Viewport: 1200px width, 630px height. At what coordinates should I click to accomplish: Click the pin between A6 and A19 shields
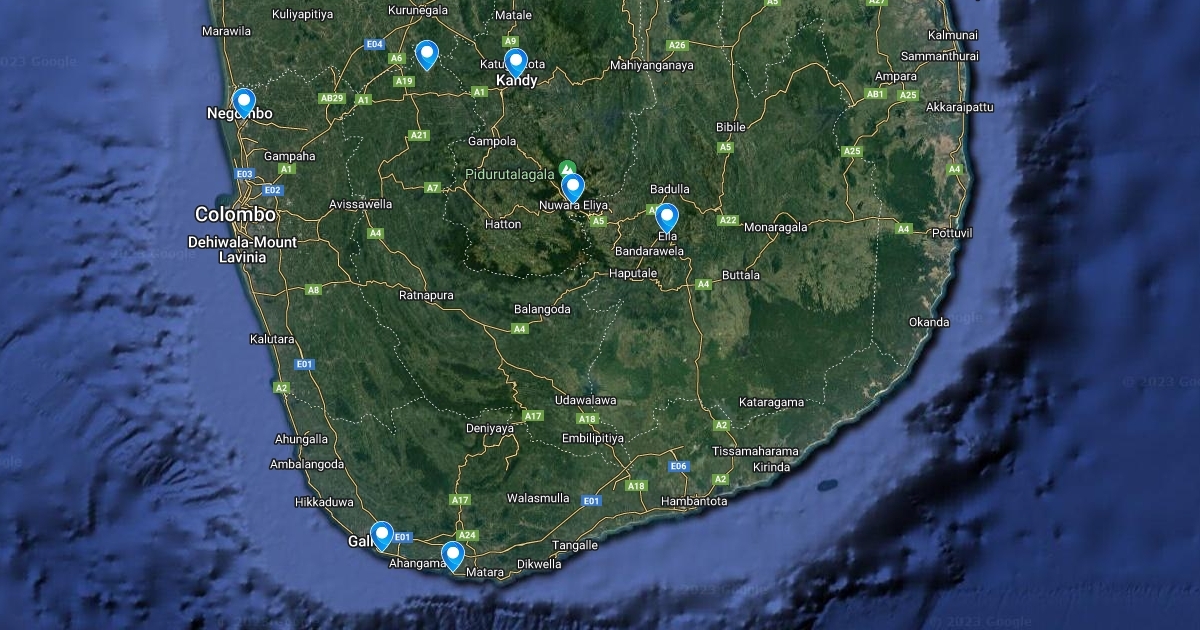tap(427, 54)
